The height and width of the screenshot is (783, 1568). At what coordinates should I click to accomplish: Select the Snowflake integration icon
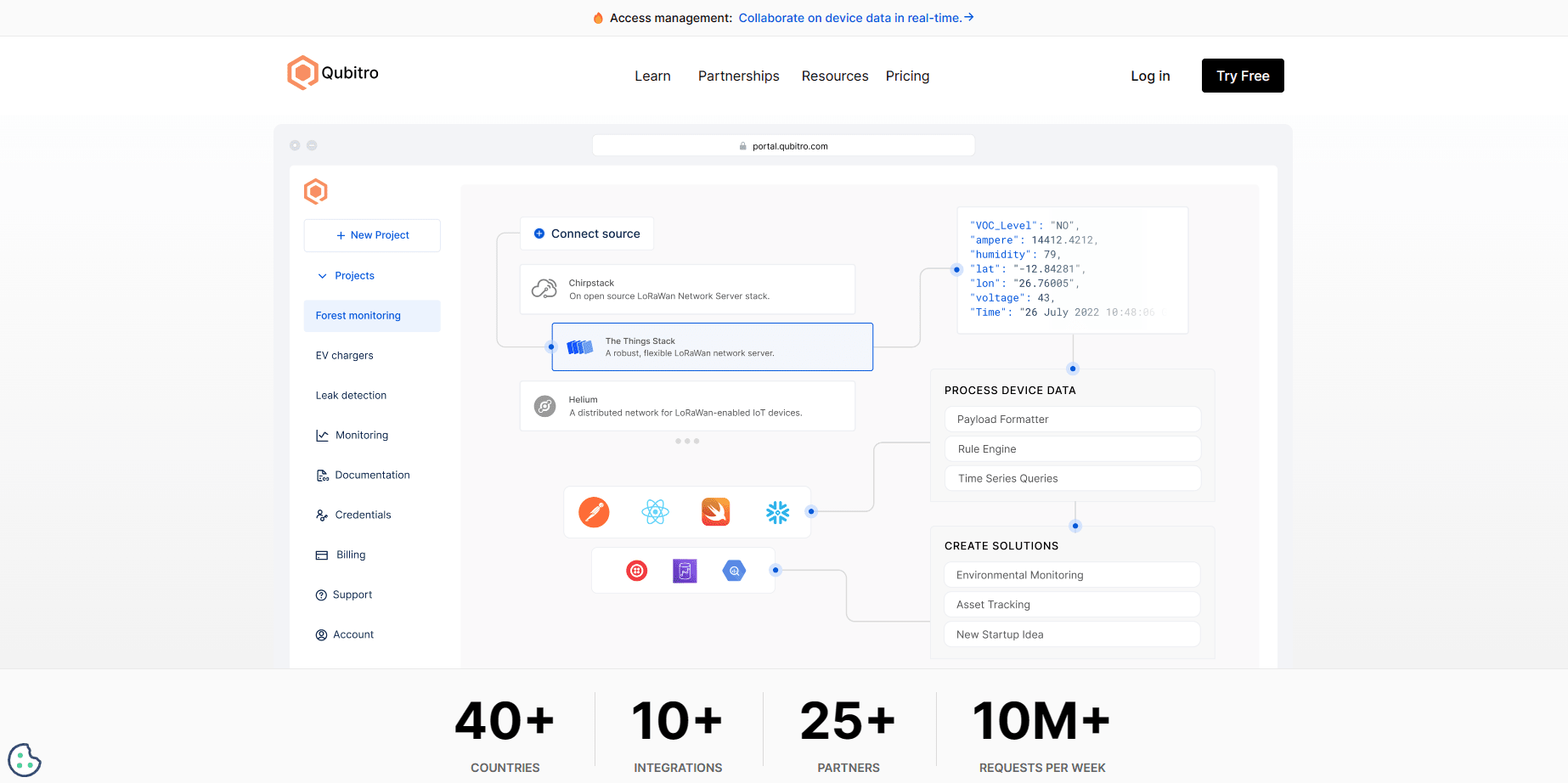[777, 512]
